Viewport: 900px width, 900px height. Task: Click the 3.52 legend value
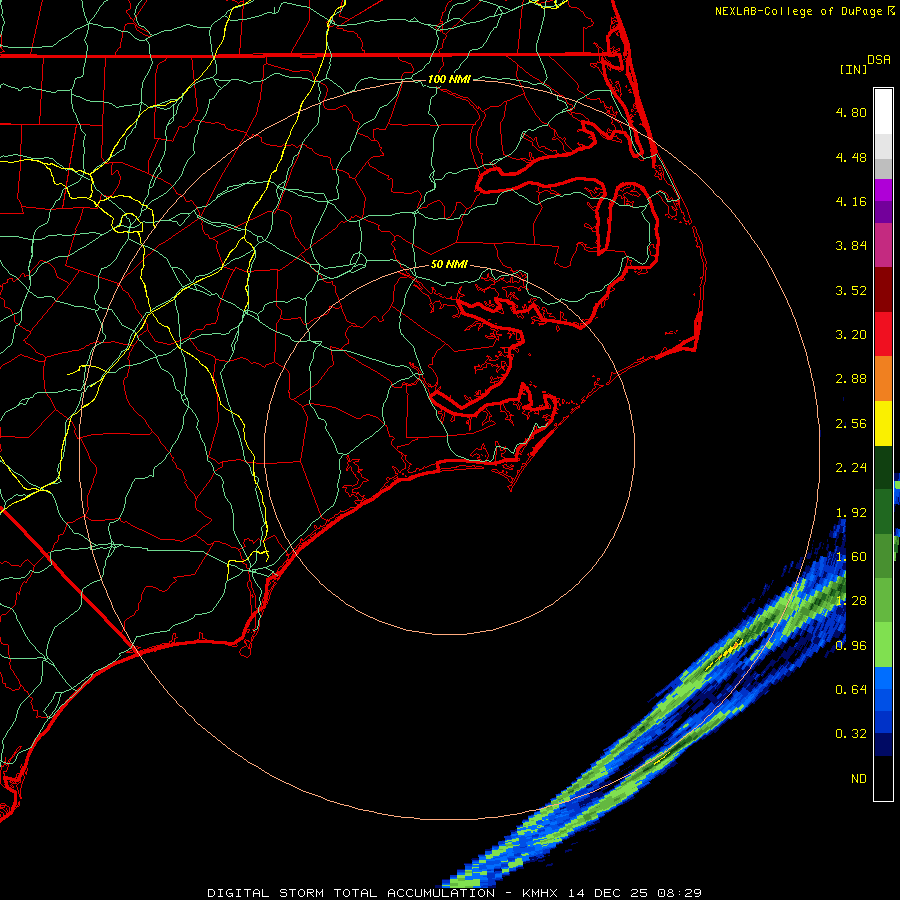click(851, 290)
